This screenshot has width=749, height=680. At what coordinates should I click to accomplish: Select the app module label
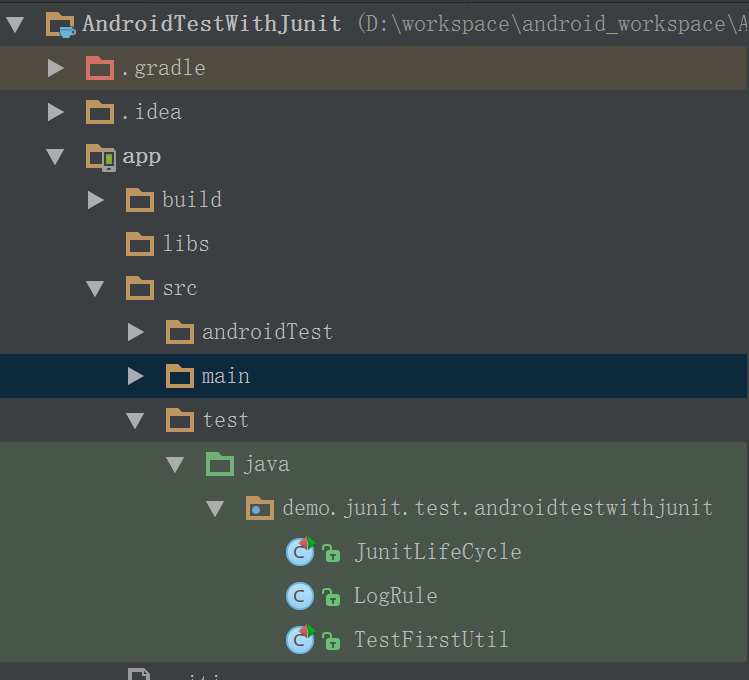coord(142,157)
